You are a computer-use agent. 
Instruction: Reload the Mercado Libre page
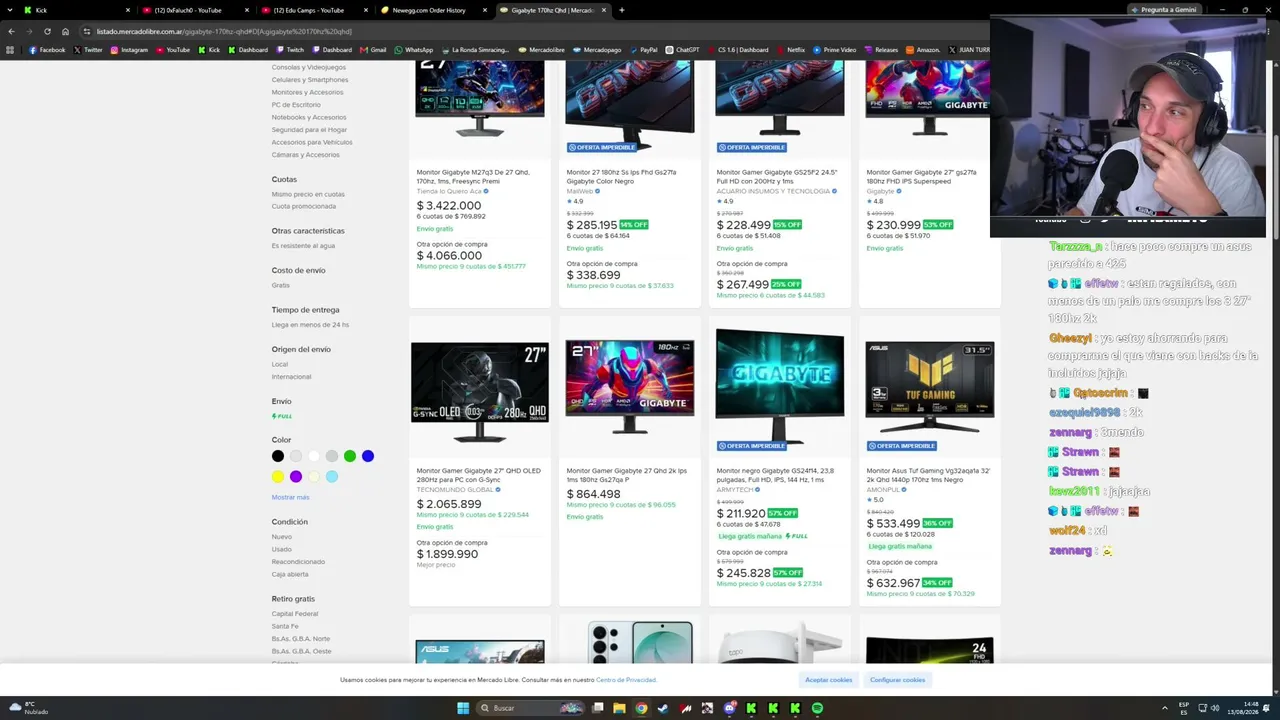46,31
